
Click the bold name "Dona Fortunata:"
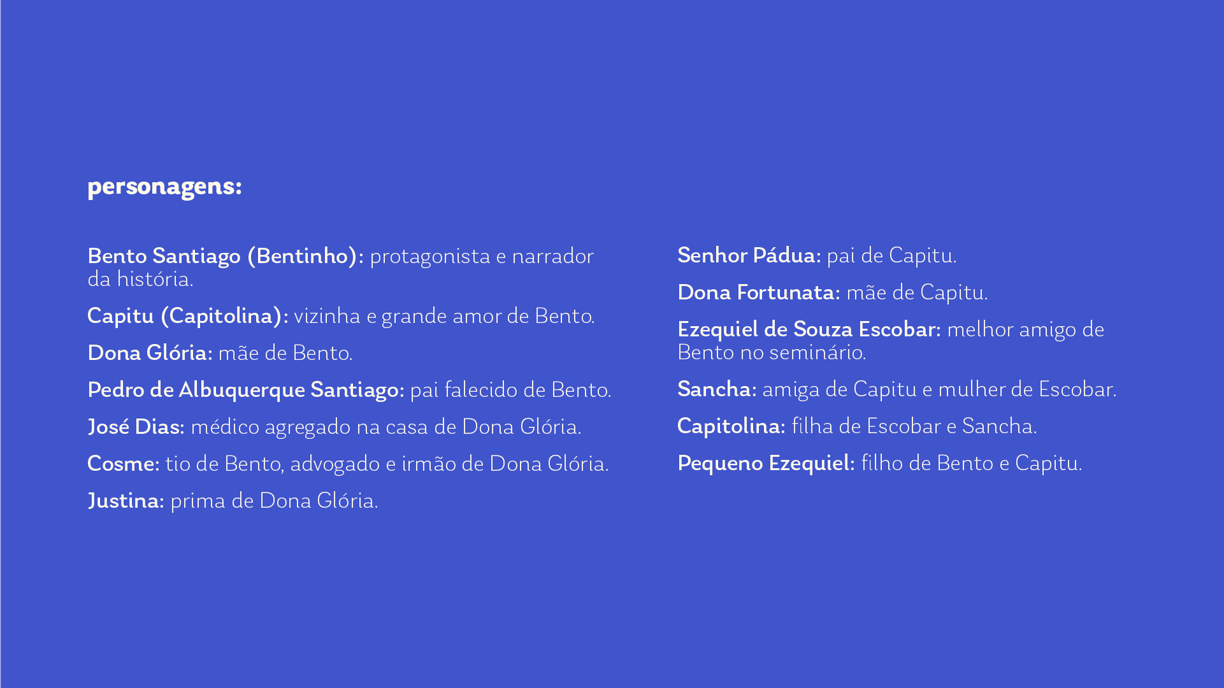pyautogui.click(x=758, y=293)
